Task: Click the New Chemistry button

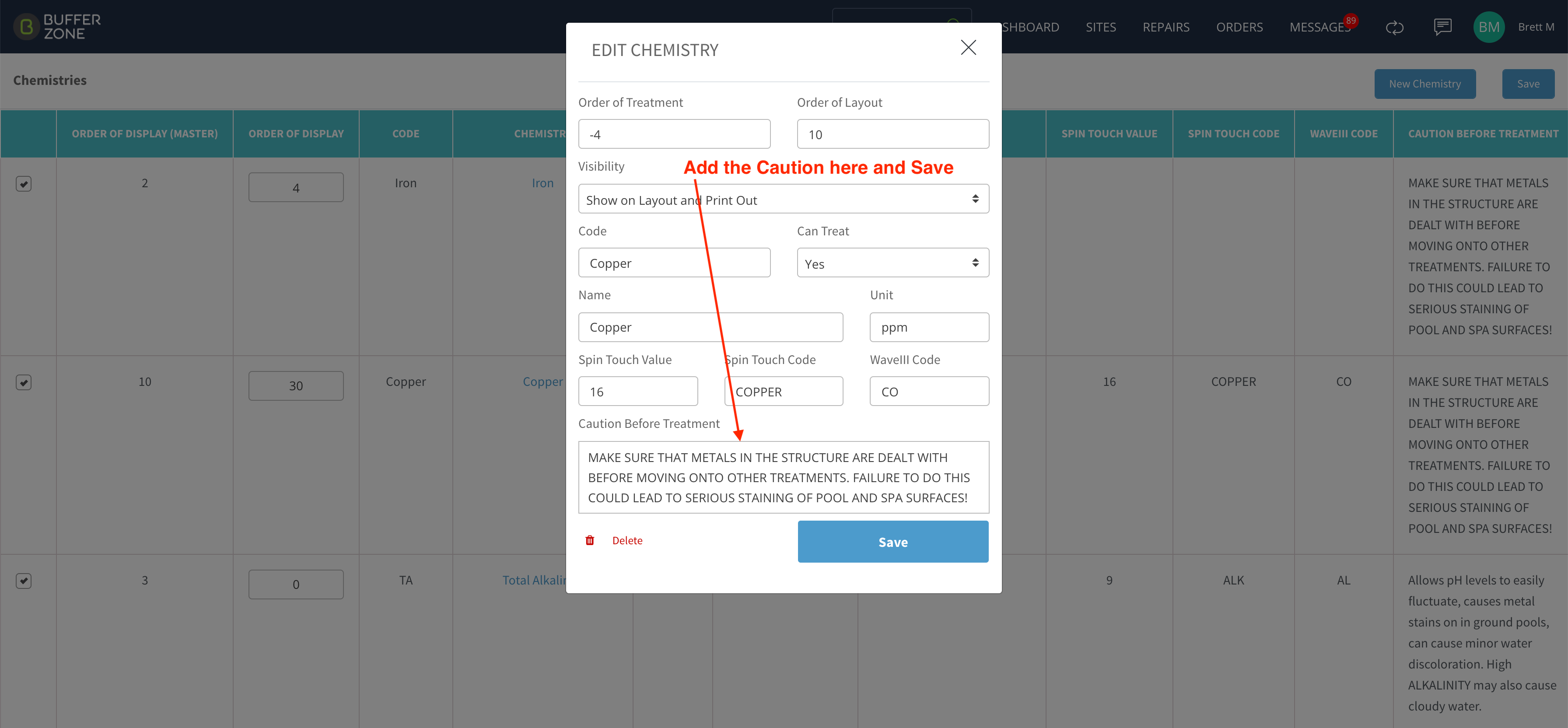Action: [x=1424, y=84]
